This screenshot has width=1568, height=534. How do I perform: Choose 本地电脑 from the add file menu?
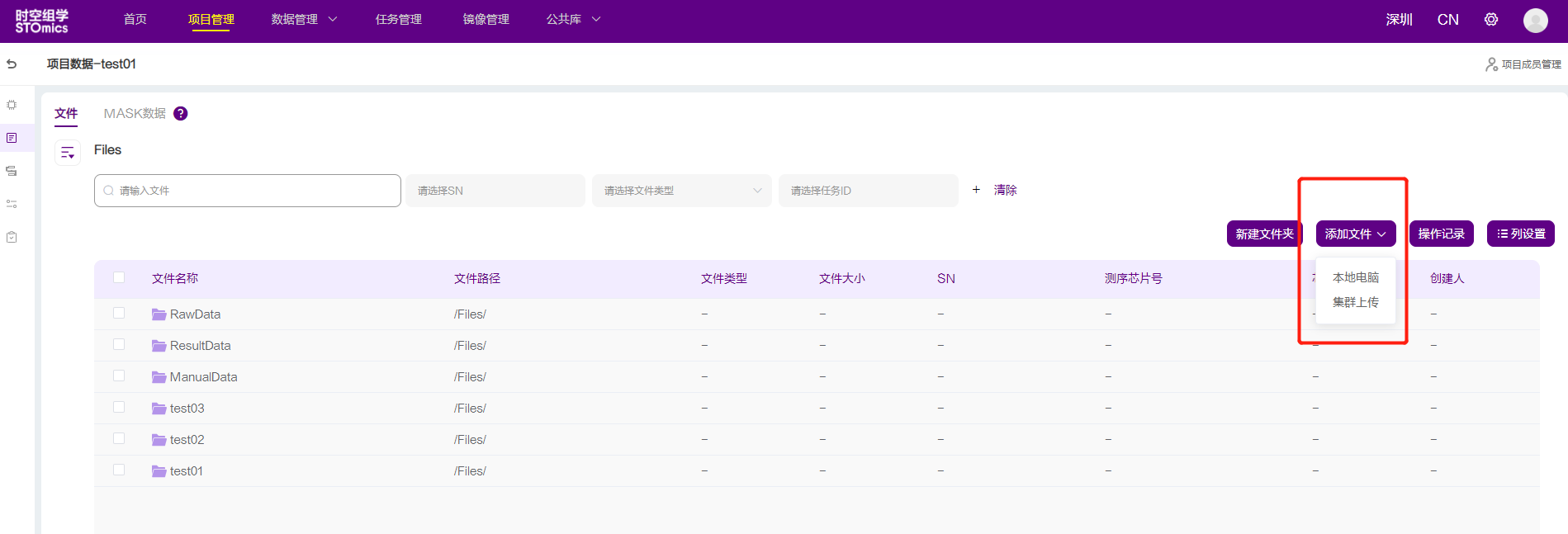[1355, 278]
